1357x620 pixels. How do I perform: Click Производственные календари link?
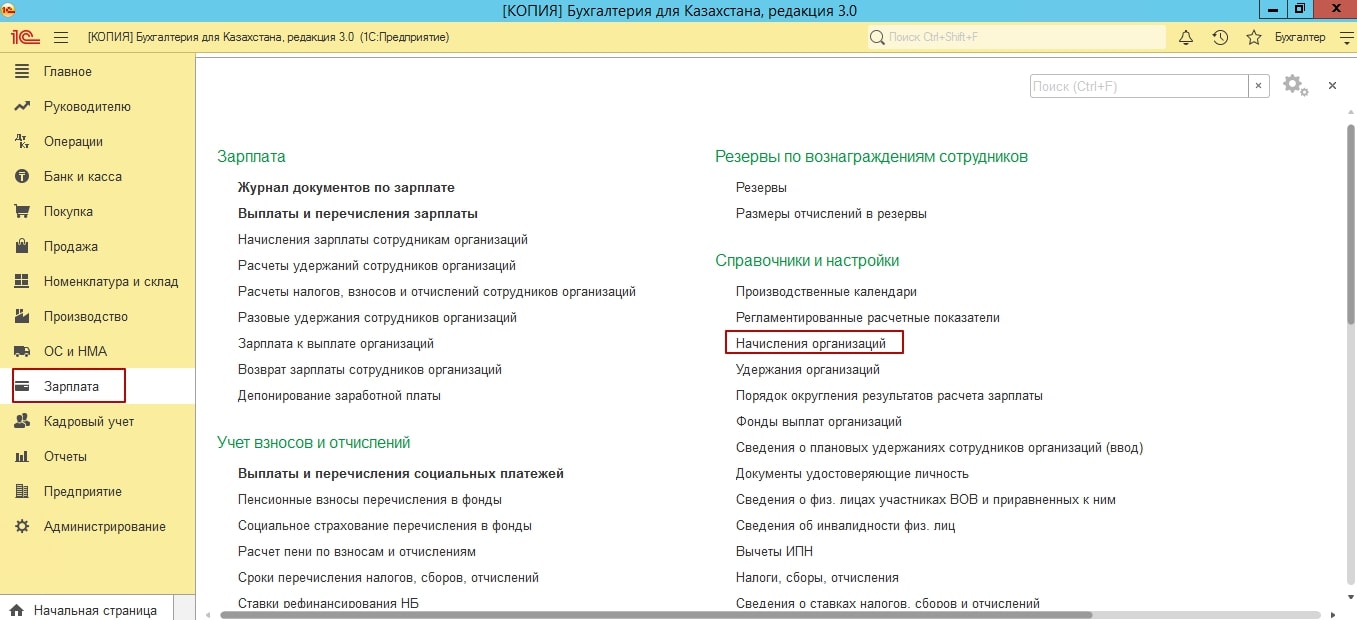tap(826, 291)
